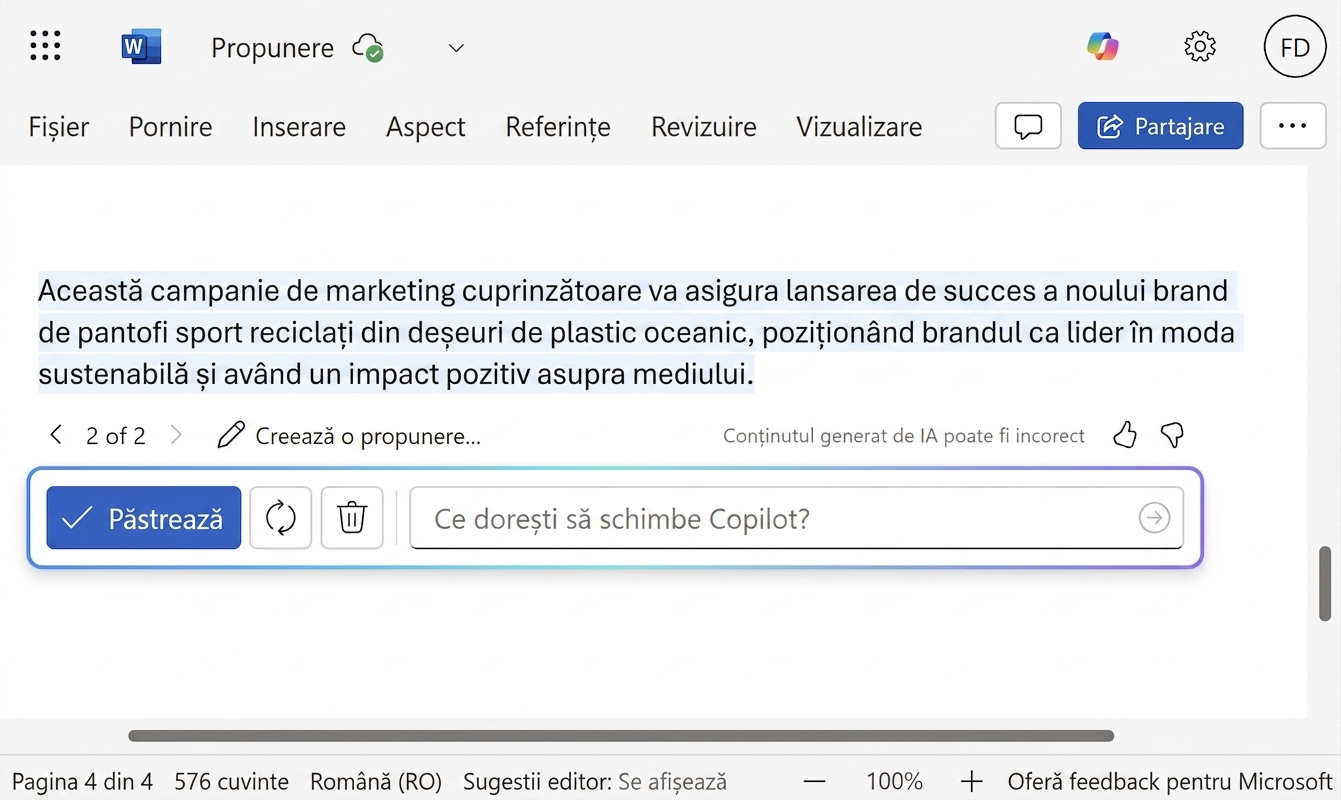This screenshot has height=800, width=1341.
Task: Zoom out with the minus button
Action: point(815,781)
